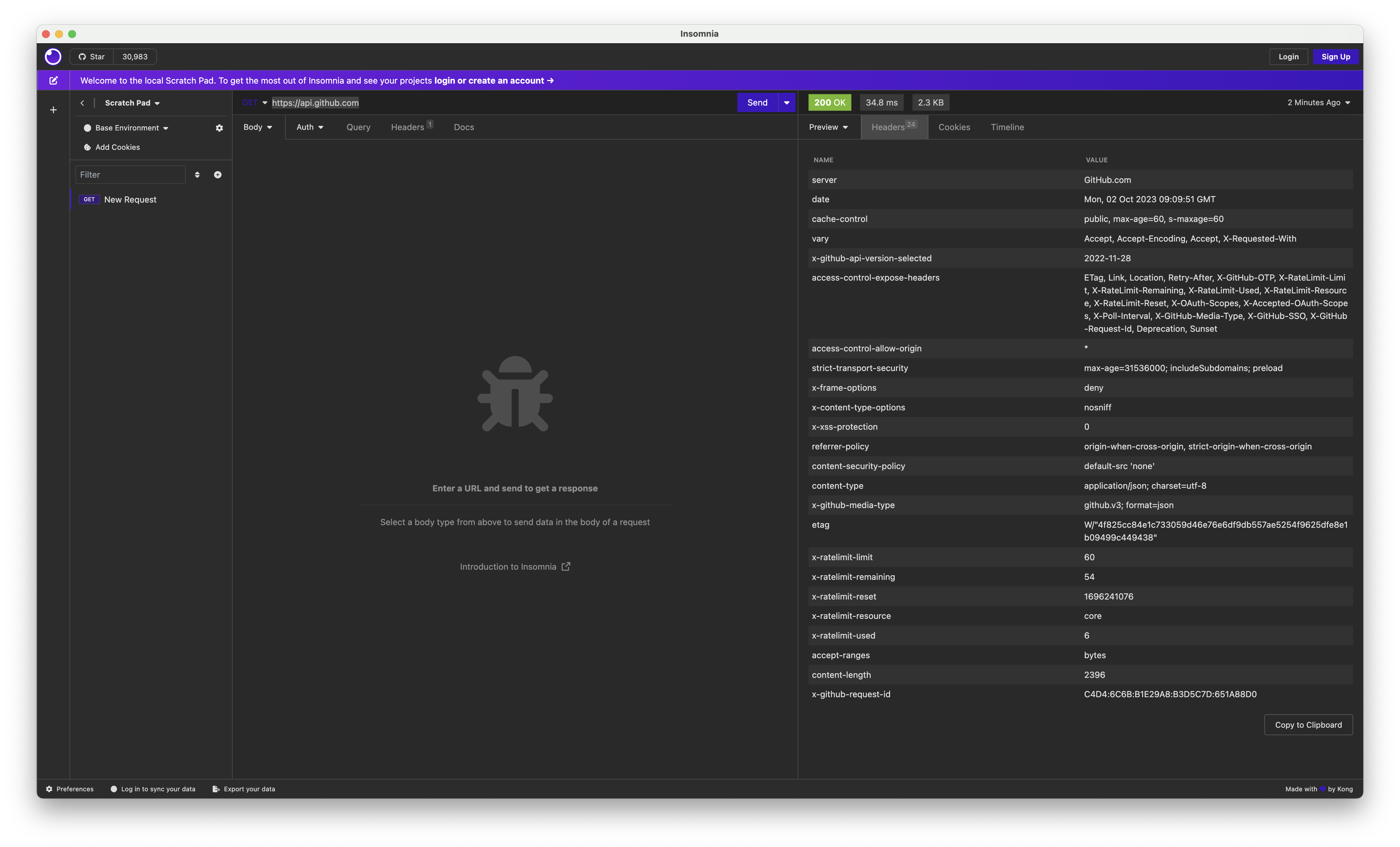Click x-github-request-id value
Viewport: 1400px width, 847px height.
tap(1170, 695)
